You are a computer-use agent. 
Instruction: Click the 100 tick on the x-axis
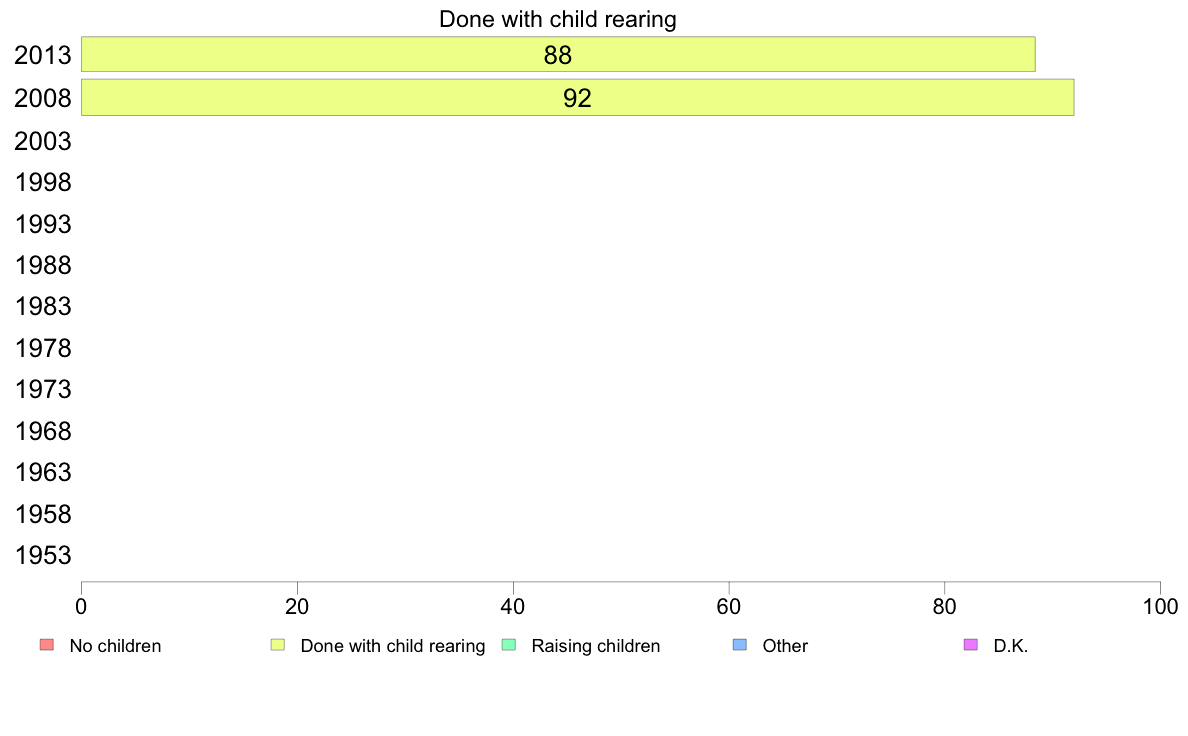pyautogui.click(x=1160, y=606)
